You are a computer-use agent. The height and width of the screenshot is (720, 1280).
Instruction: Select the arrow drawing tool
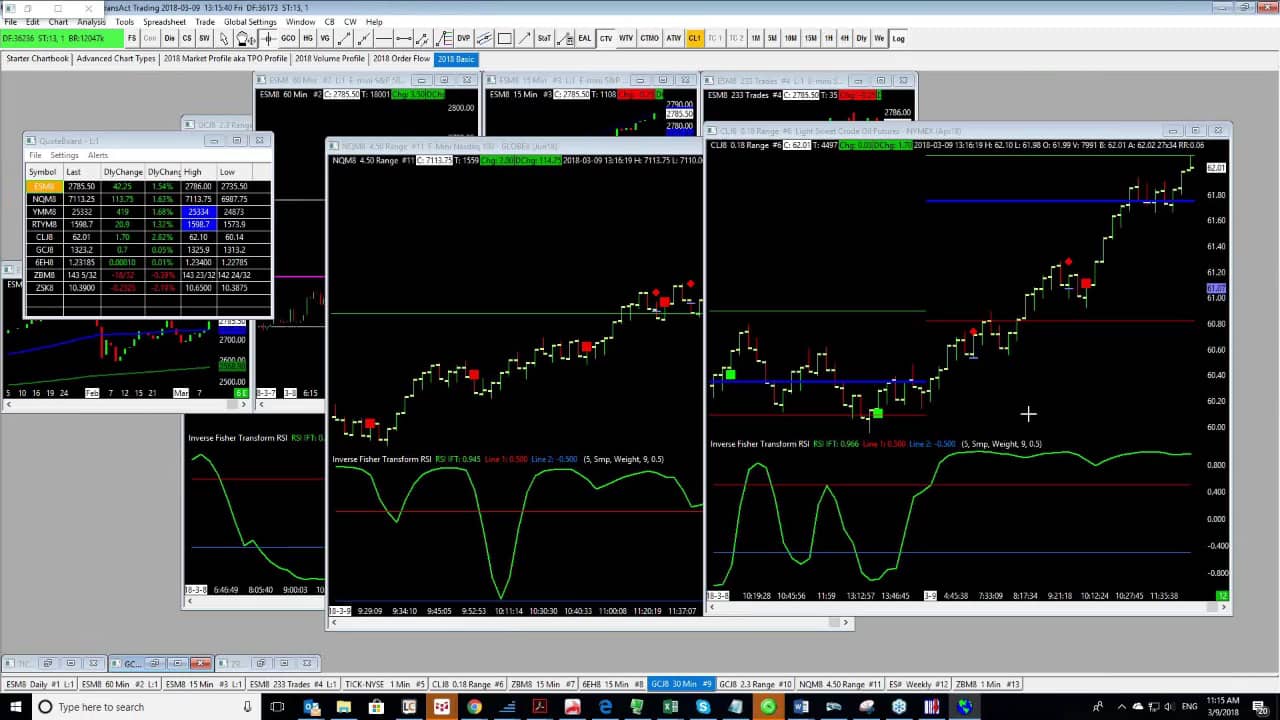point(524,38)
